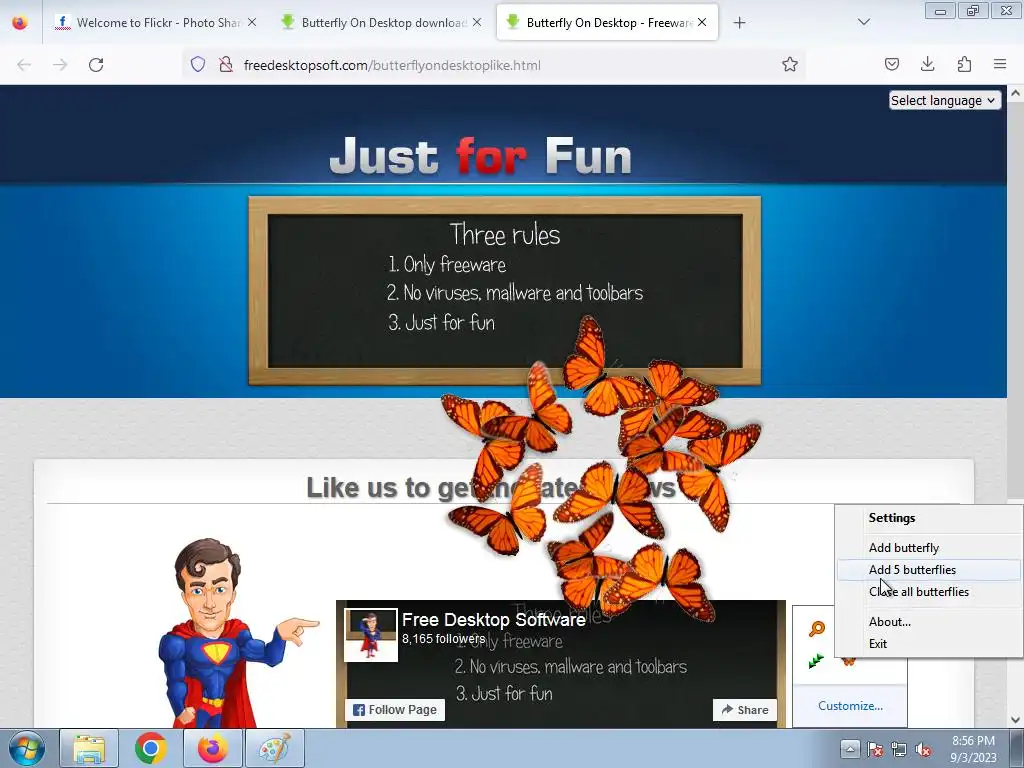Screen dimensions: 1024x768
Task: Expand the list all tabs chevron
Action: click(863, 22)
